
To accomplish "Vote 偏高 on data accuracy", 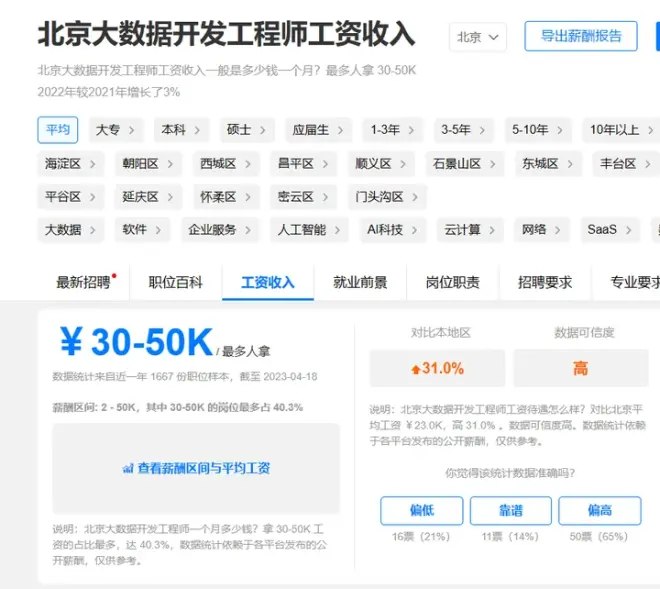I will pos(599,511).
